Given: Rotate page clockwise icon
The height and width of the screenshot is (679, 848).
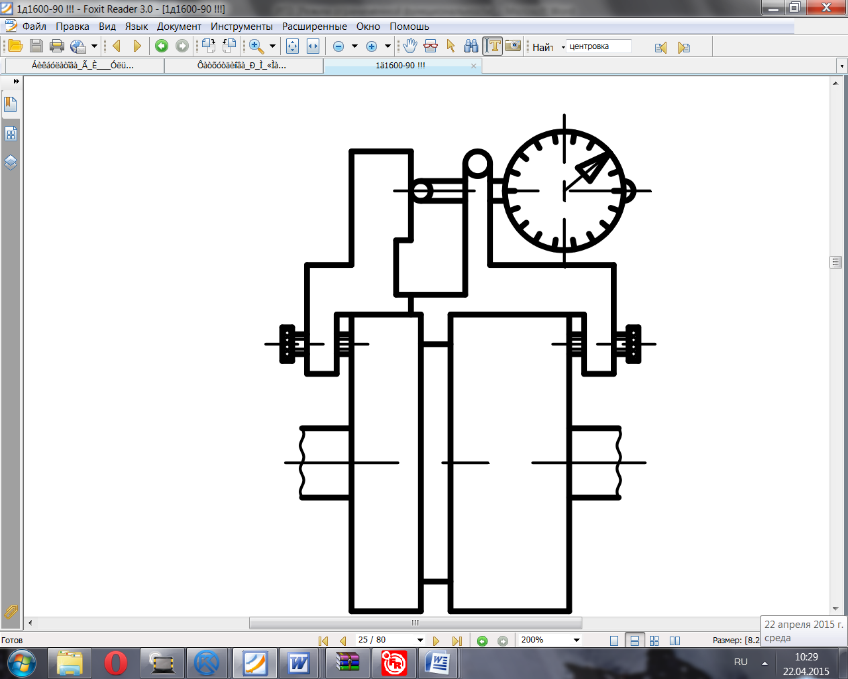Looking at the screenshot, I should point(208,46).
